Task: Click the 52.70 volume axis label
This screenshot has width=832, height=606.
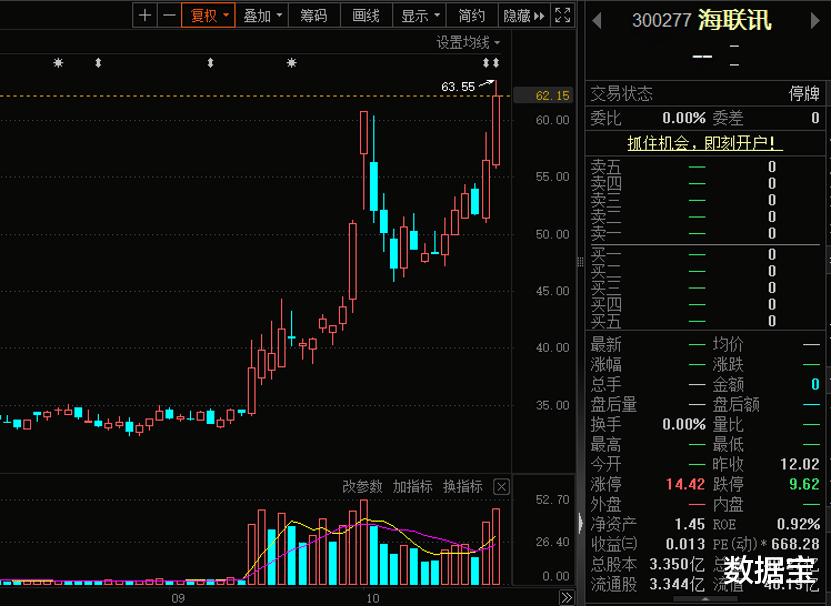Action: click(x=552, y=500)
